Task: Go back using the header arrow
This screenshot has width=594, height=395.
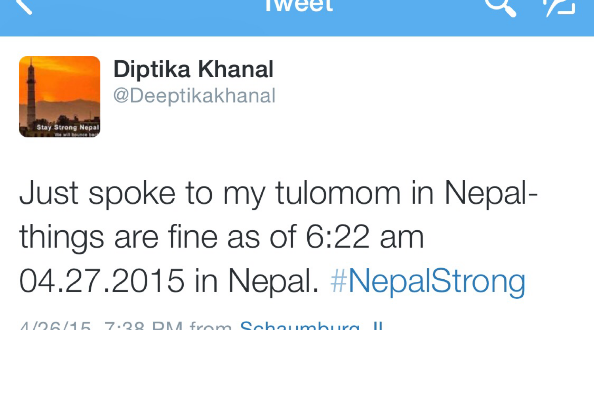Action: (23, 6)
